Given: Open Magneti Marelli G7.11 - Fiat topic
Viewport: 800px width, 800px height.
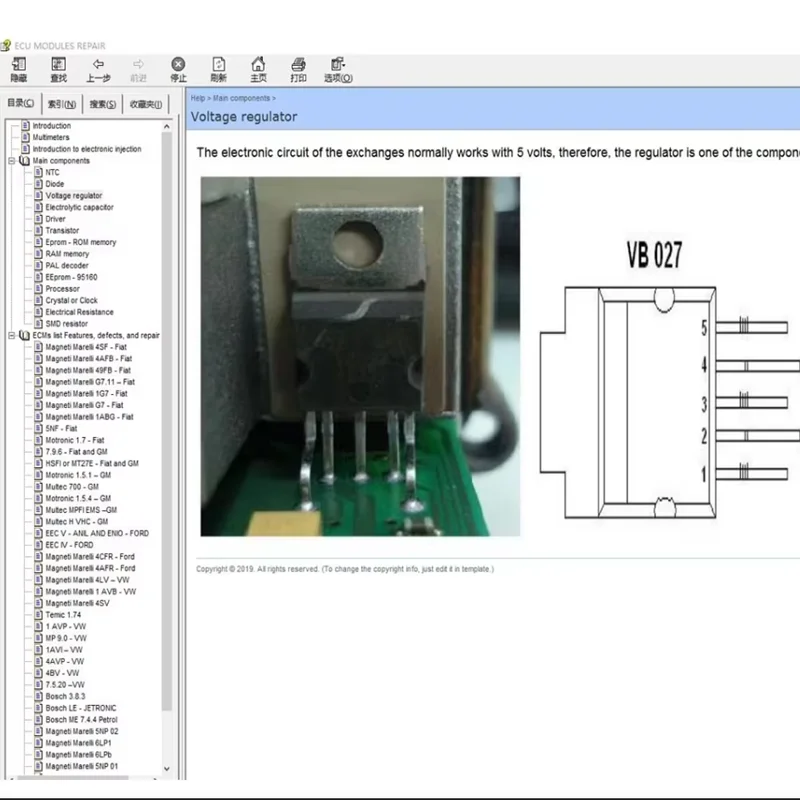Looking at the screenshot, I should pyautogui.click(x=90, y=382).
